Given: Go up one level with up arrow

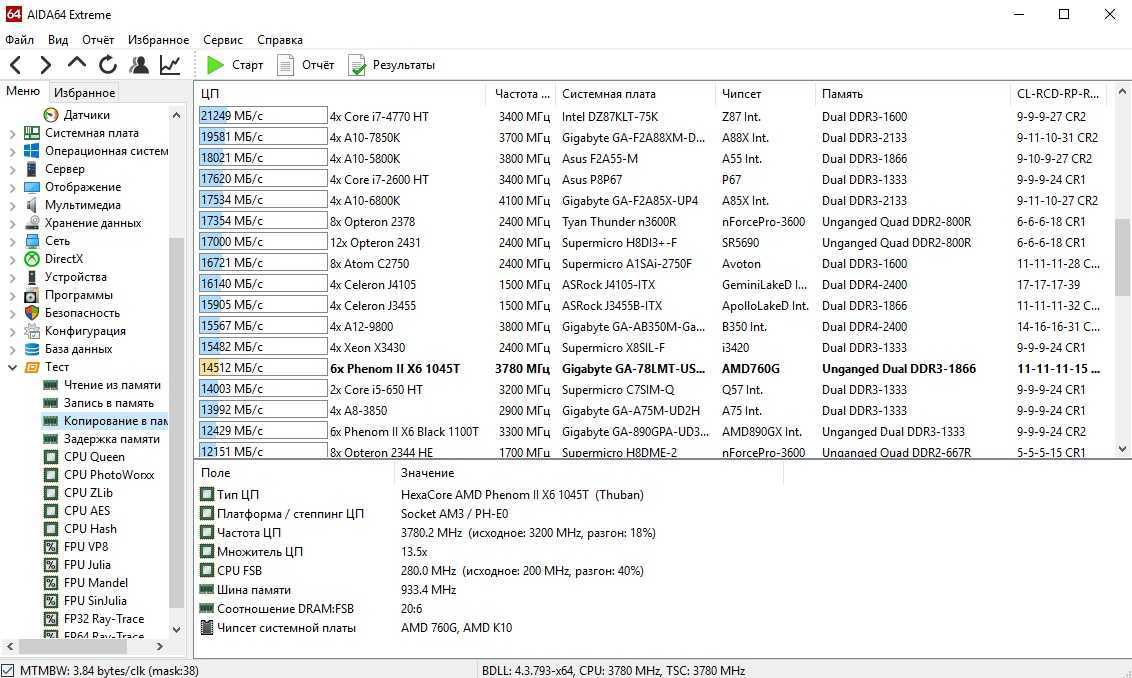Looking at the screenshot, I should (x=77, y=65).
